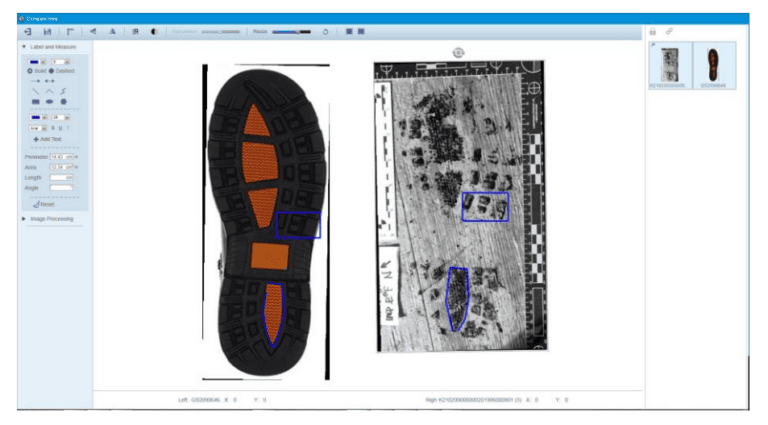The width and height of the screenshot is (768, 425).
Task: Toggle underline text formatting
Action: point(60,128)
